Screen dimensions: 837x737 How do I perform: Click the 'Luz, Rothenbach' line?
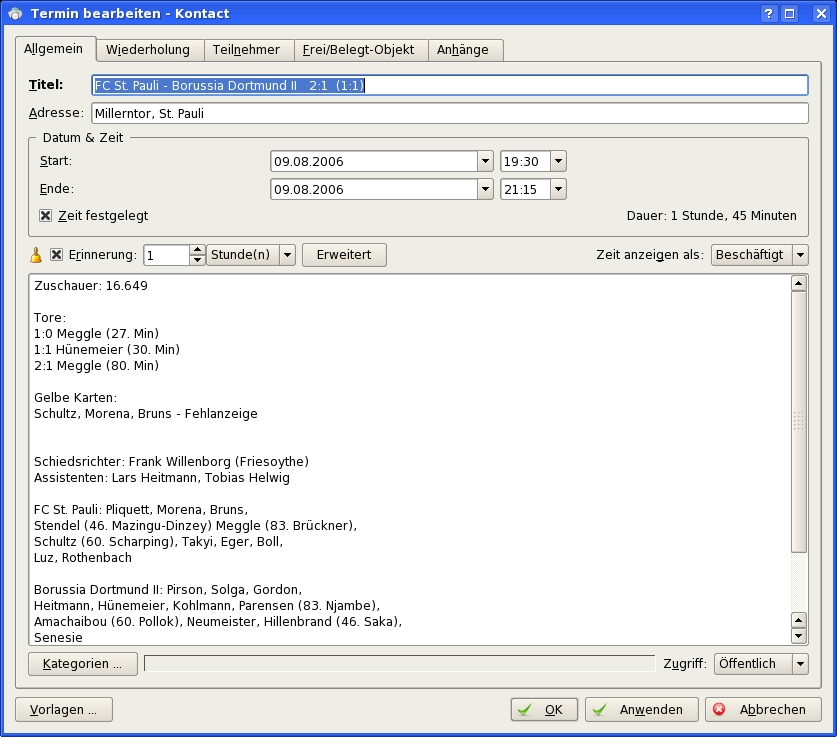click(83, 558)
